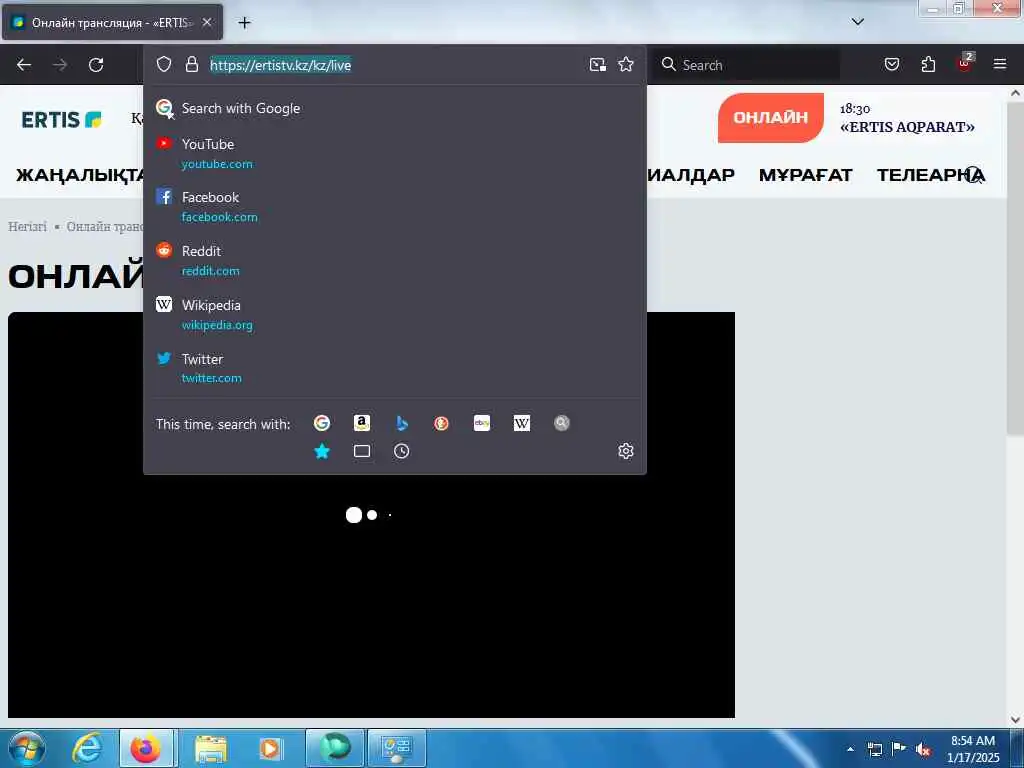The height and width of the screenshot is (768, 1024).
Task: Open the Extensions puzzle icon
Action: (x=928, y=64)
